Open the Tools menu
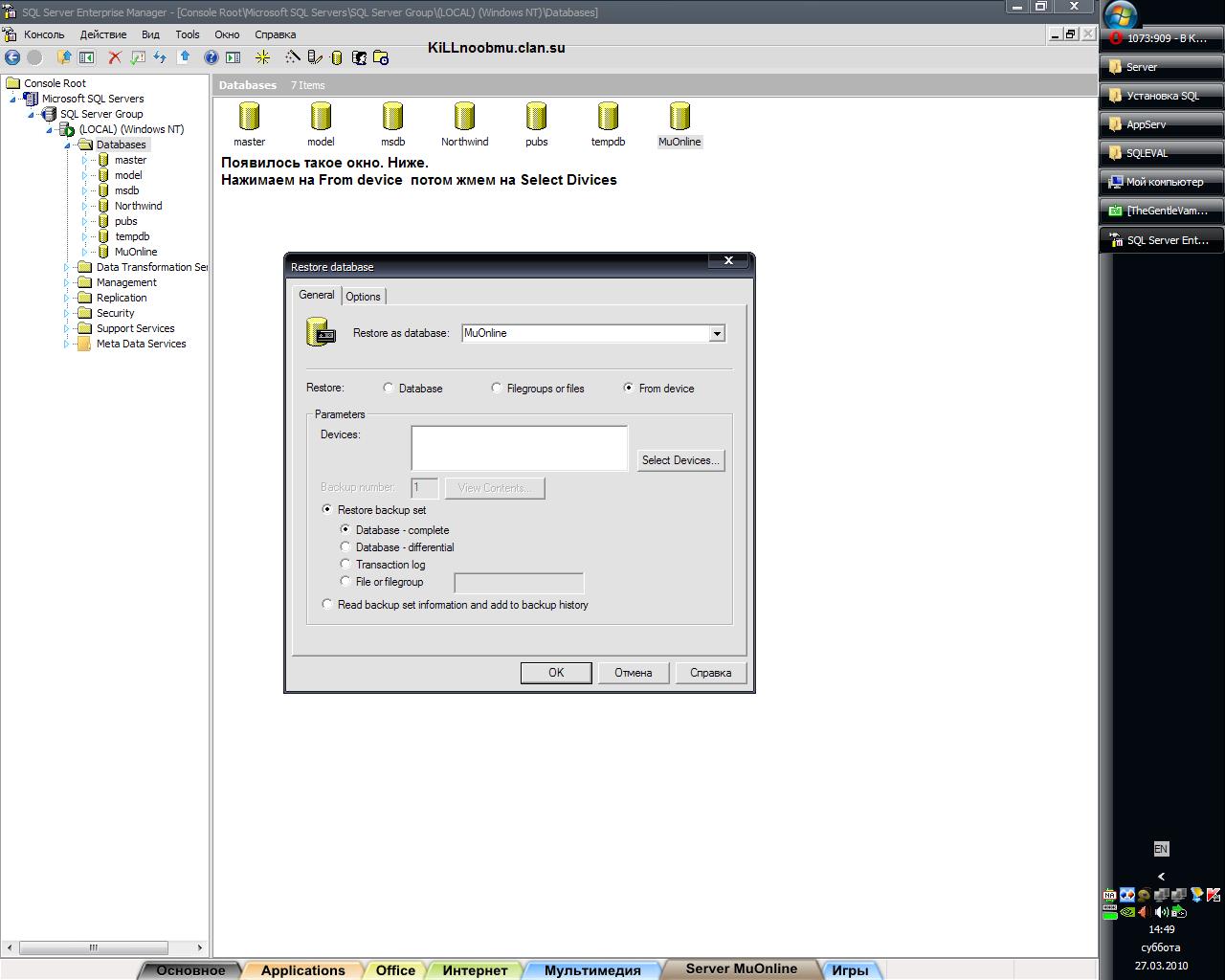 [x=188, y=34]
